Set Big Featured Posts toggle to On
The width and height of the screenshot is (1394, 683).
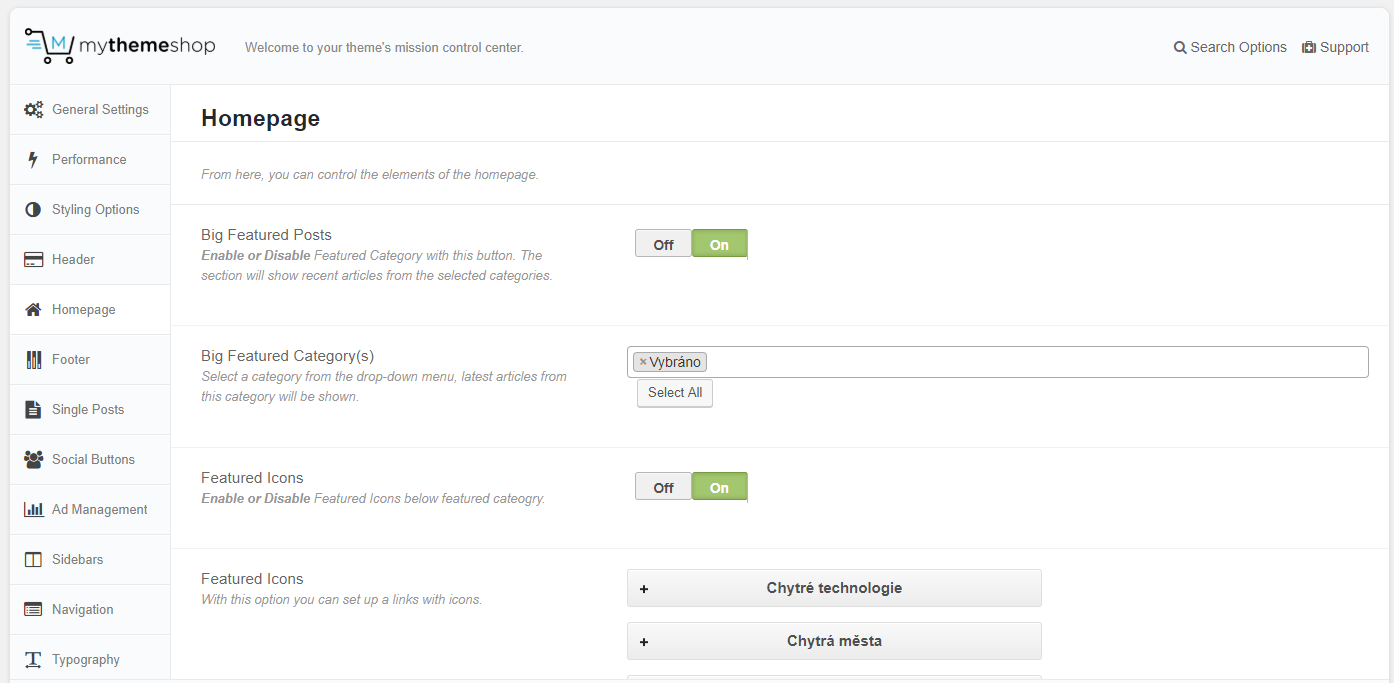coord(719,244)
